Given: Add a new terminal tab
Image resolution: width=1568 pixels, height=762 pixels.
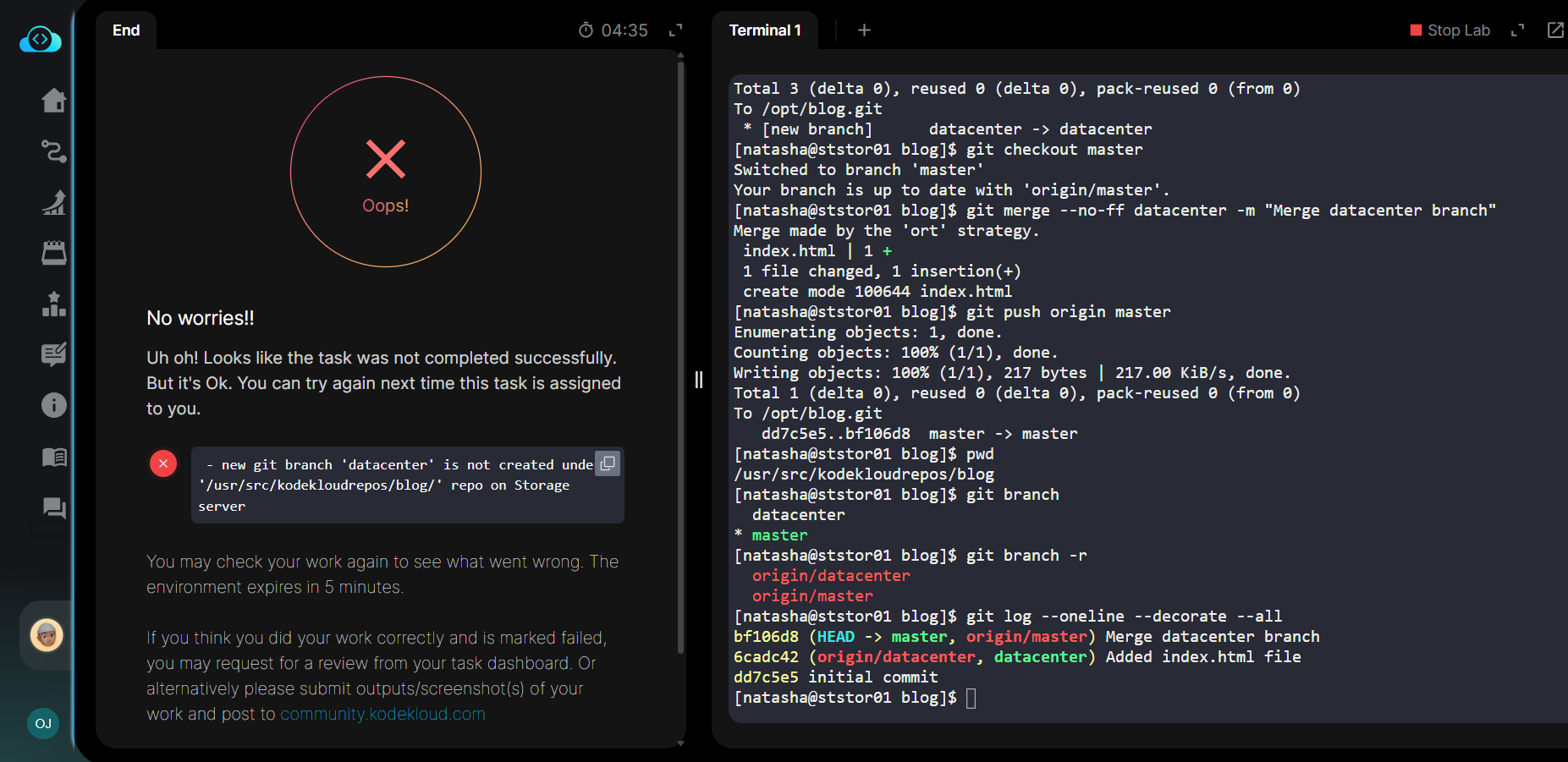Looking at the screenshot, I should [x=864, y=30].
